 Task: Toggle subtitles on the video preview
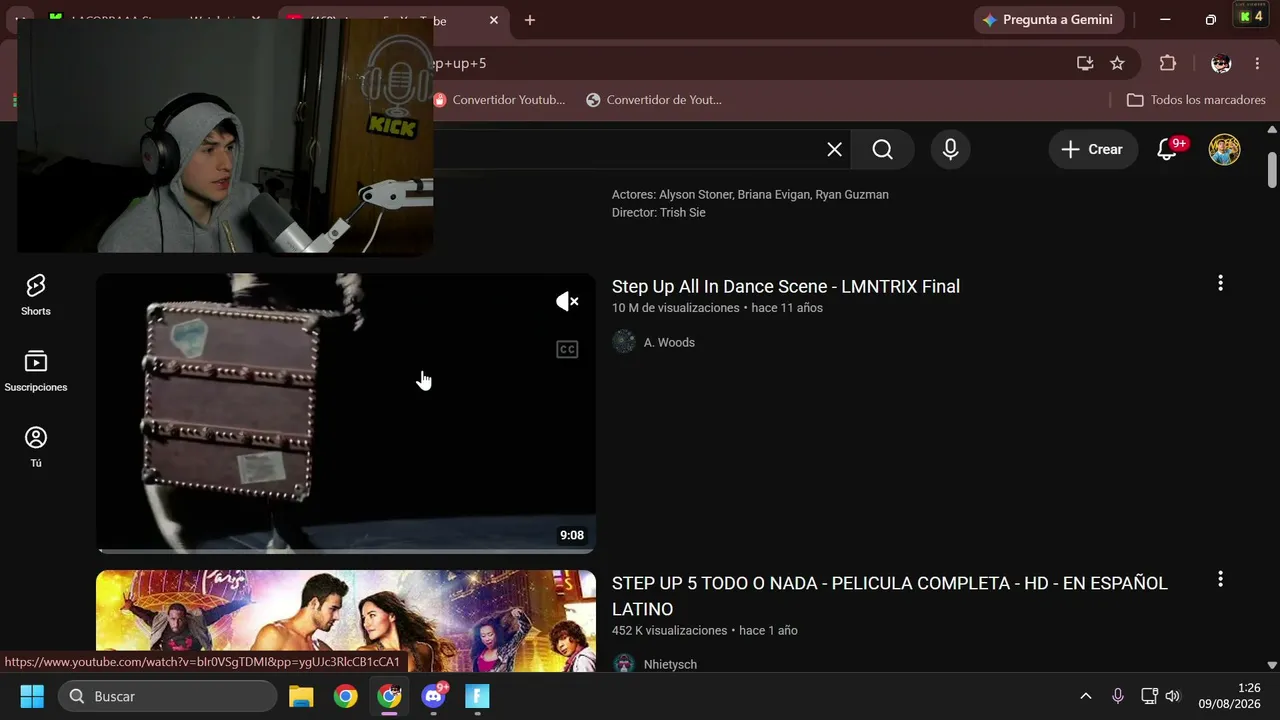[x=567, y=349]
